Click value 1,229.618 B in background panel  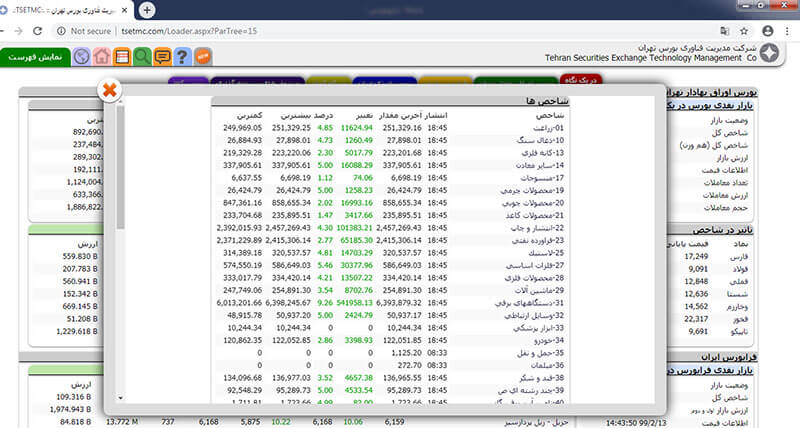pos(77,332)
